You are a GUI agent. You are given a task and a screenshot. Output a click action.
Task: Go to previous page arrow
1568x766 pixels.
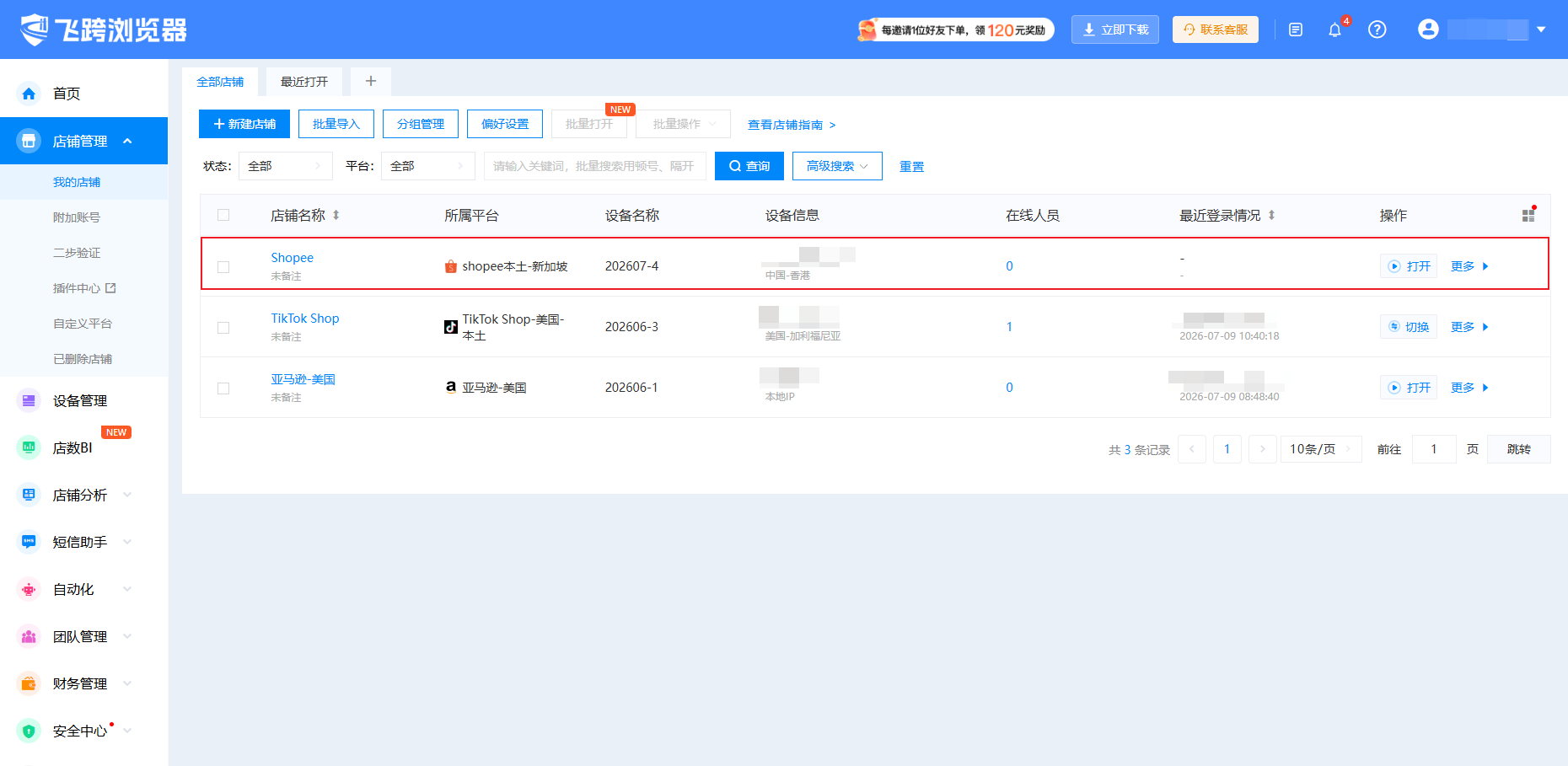click(x=1192, y=449)
